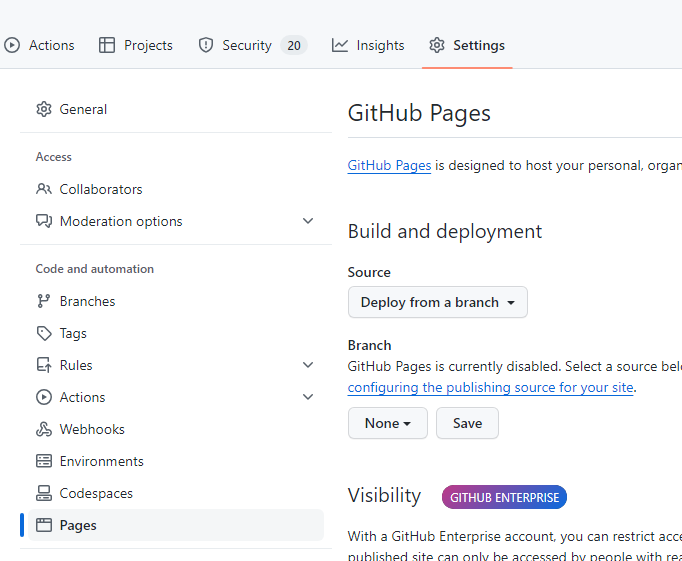This screenshot has width=682, height=561.
Task: Open the Actions repository tab
Action: pos(39,45)
